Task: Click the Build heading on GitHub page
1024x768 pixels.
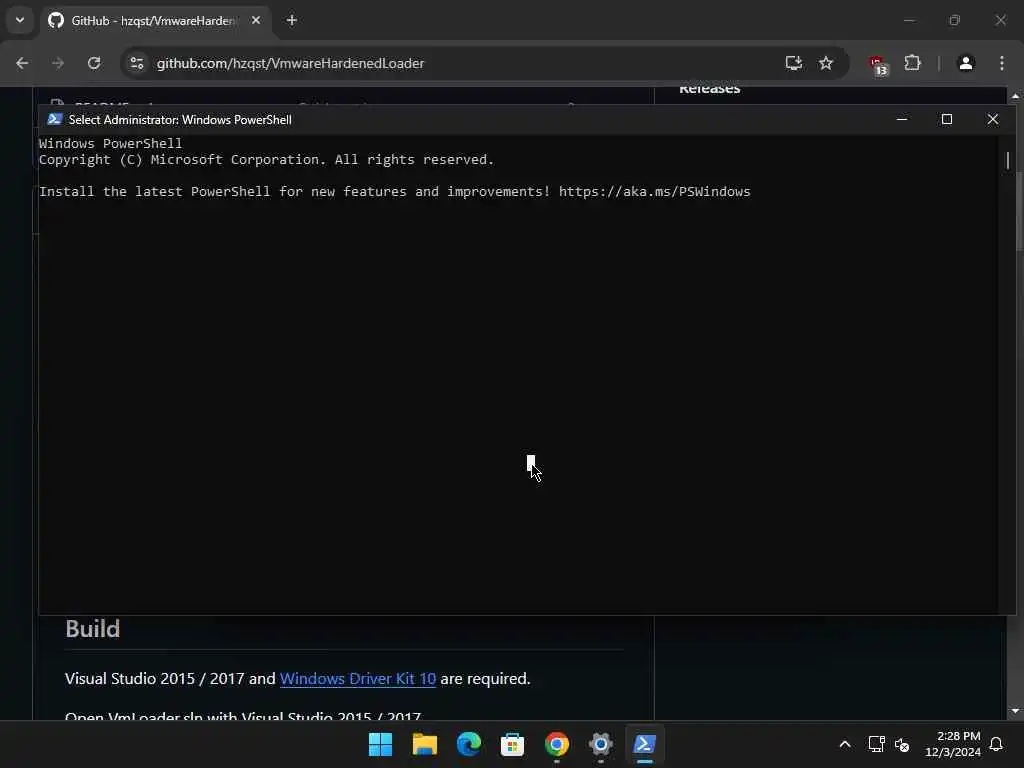Action: click(x=93, y=629)
